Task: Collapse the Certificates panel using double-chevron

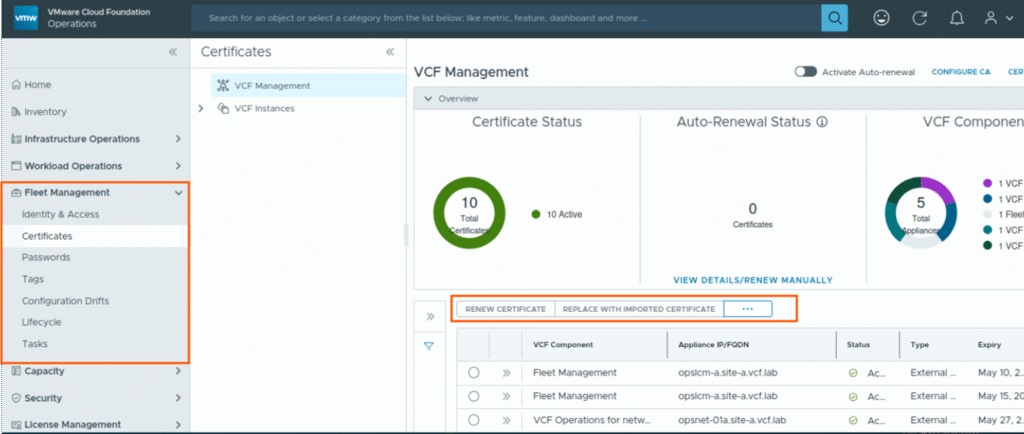Action: pos(389,52)
